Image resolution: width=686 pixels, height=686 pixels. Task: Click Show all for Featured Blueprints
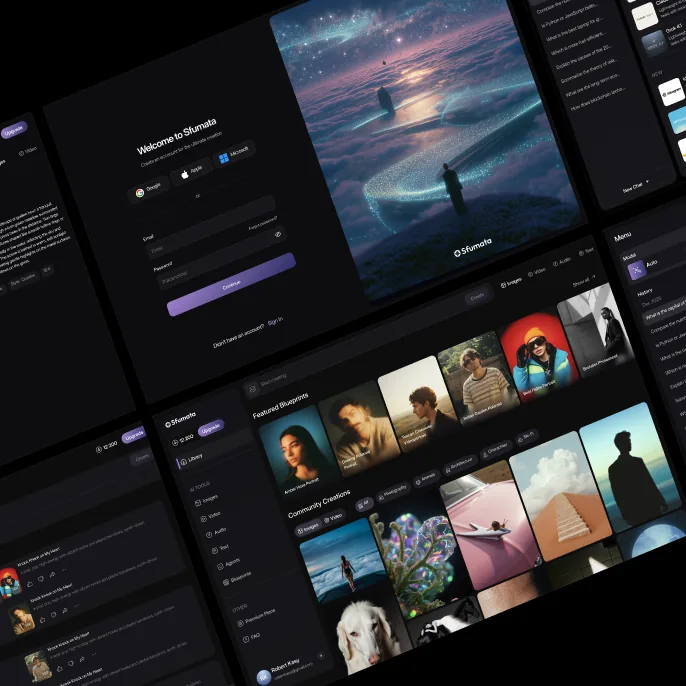pyautogui.click(x=584, y=281)
